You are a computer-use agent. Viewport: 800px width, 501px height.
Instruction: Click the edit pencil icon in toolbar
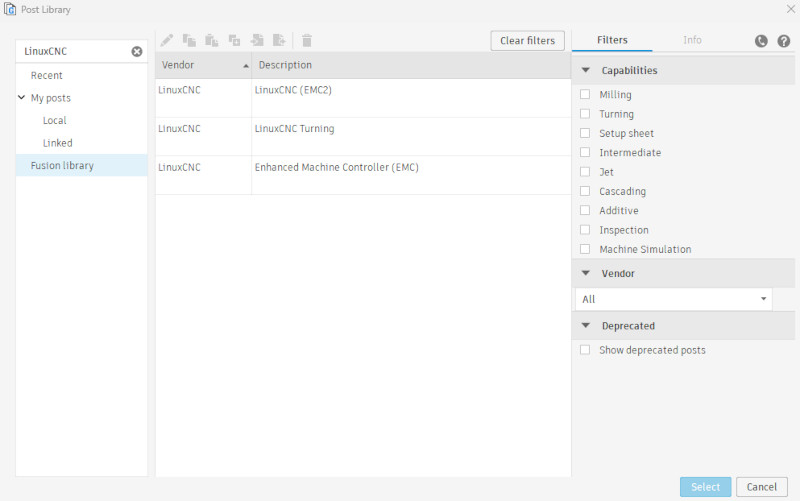tap(167, 40)
